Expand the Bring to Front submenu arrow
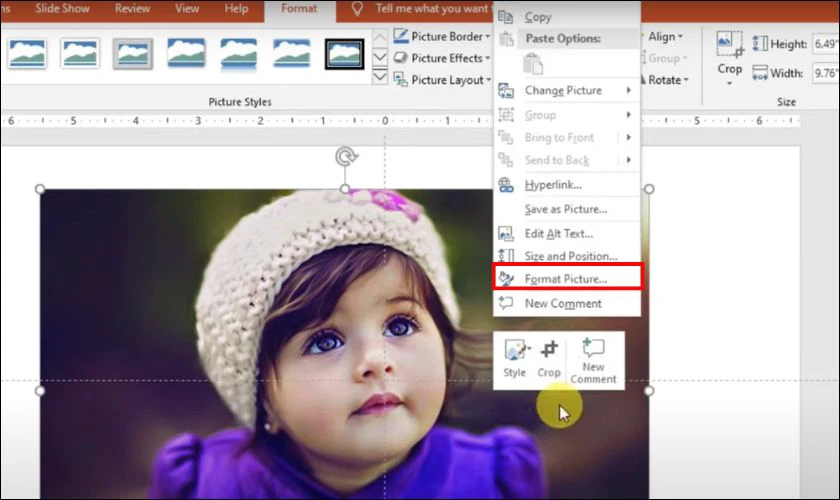The height and width of the screenshot is (500, 840). (629, 138)
